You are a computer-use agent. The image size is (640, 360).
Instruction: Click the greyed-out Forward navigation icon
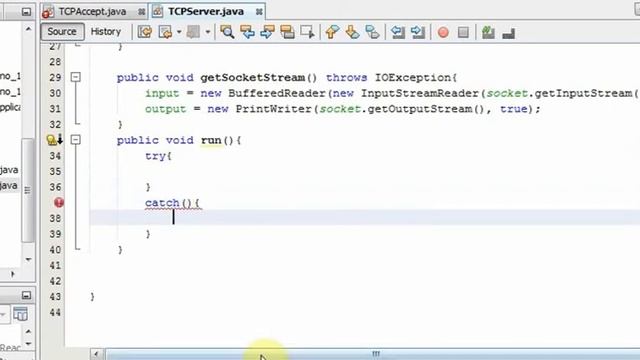(193, 32)
